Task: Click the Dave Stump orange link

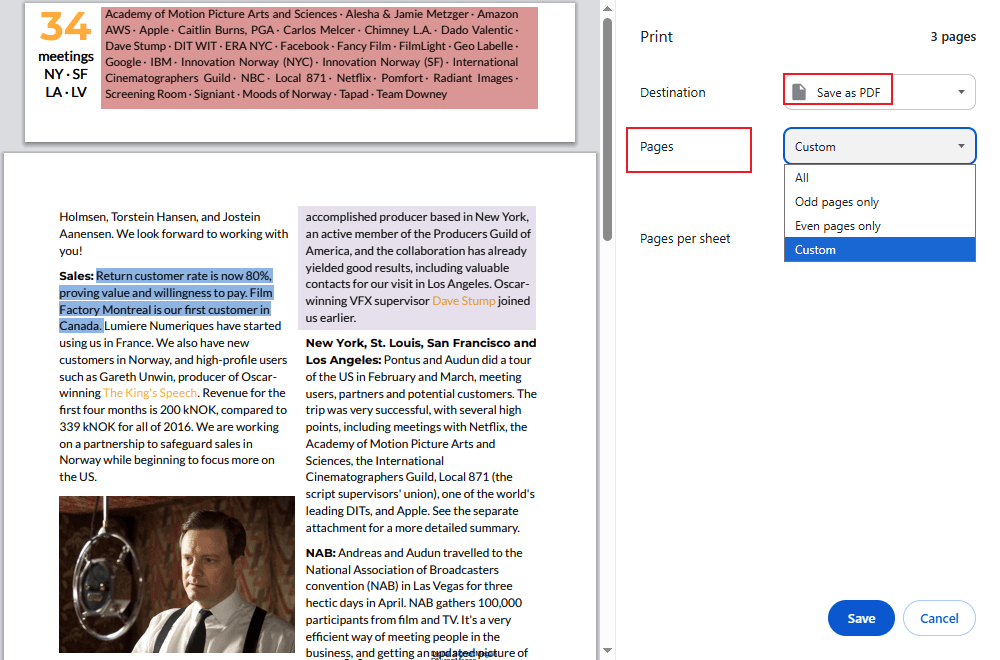Action: (464, 301)
